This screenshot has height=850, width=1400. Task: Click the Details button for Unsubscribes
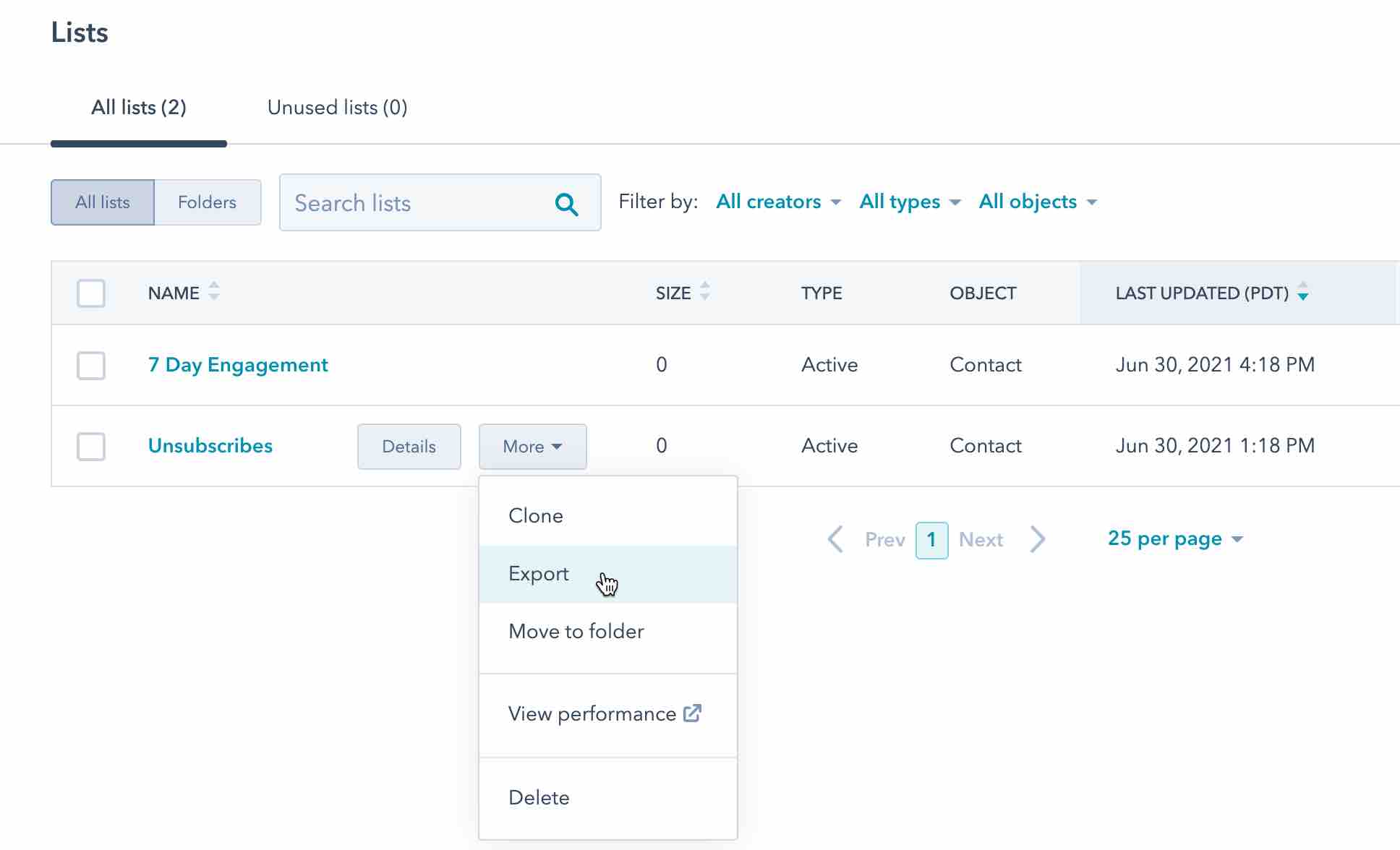(x=408, y=446)
